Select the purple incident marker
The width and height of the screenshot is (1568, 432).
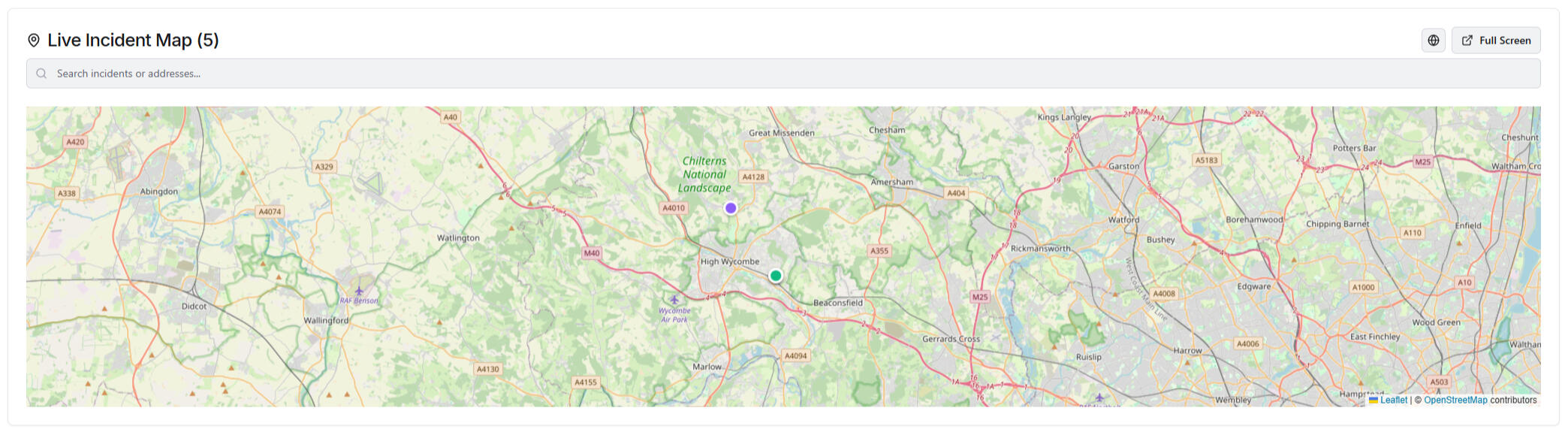point(731,208)
